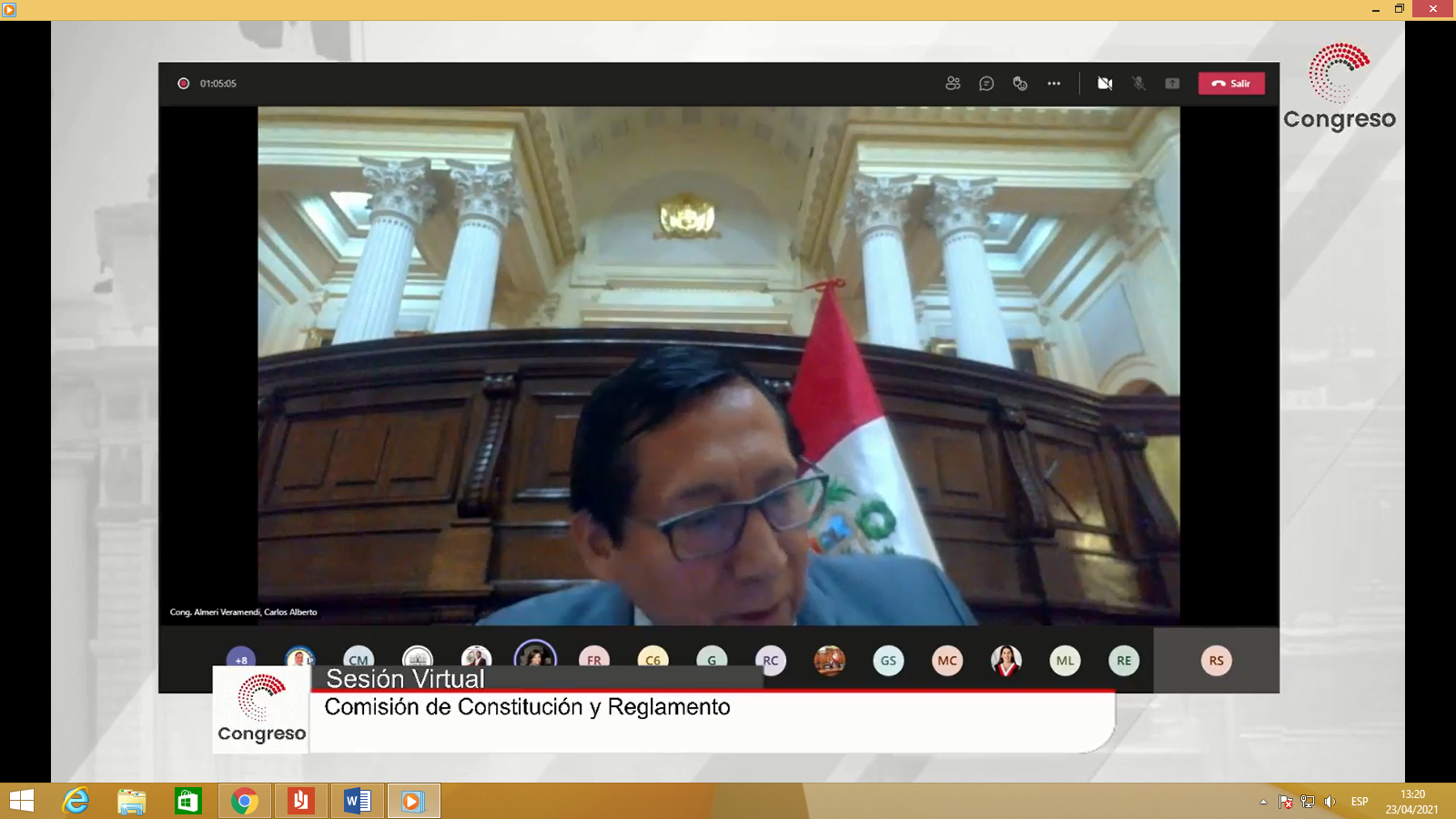Image resolution: width=1456 pixels, height=819 pixels.
Task: Open the reactions and raise hand icon
Action: coord(1020,84)
